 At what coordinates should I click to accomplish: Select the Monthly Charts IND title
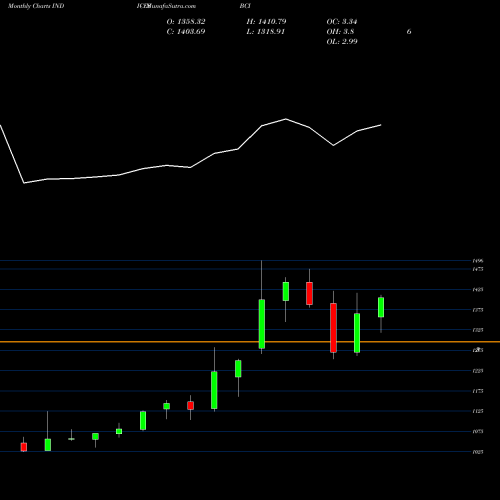[36, 6]
